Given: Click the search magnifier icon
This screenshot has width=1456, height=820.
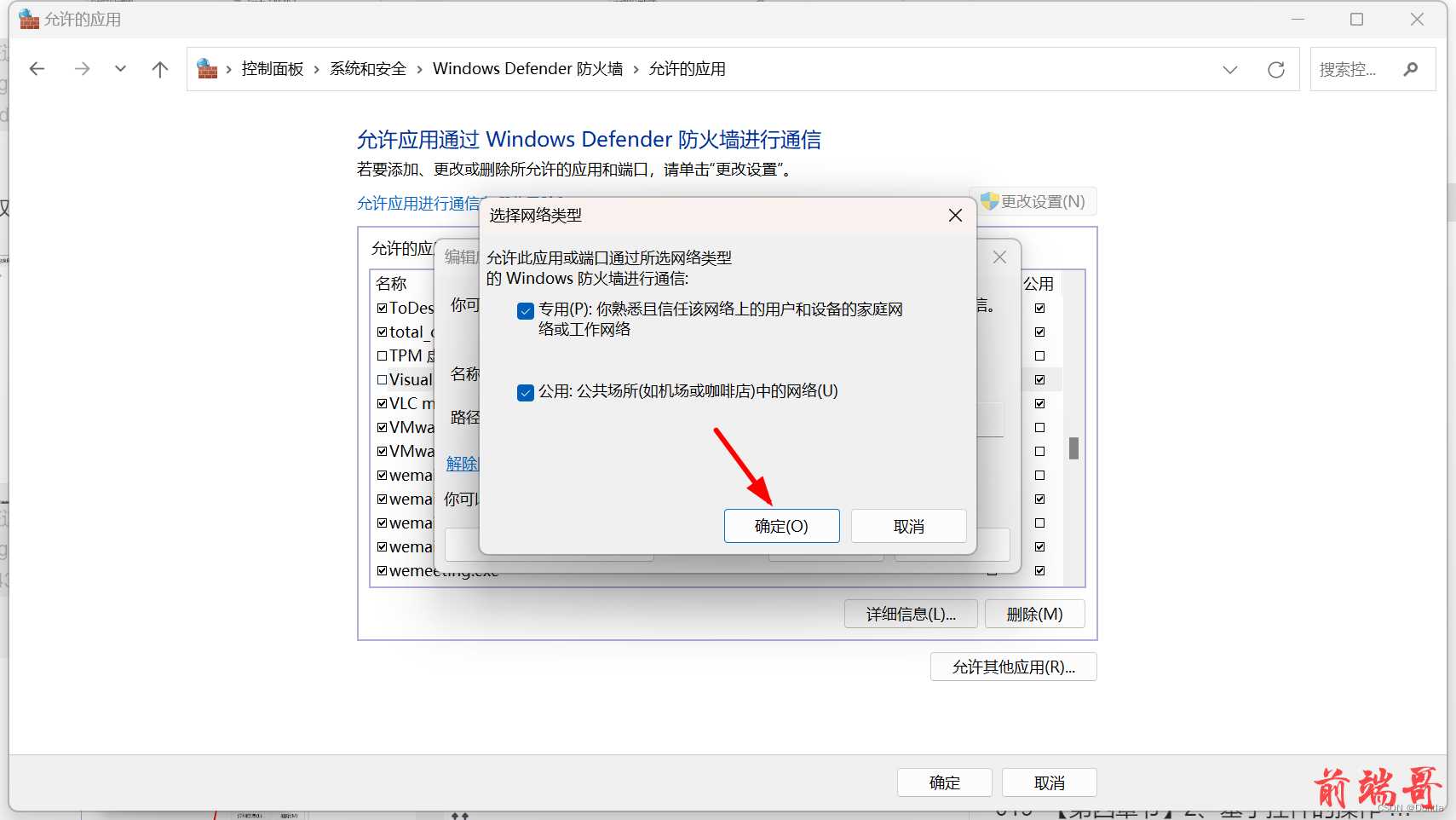Looking at the screenshot, I should (x=1410, y=69).
